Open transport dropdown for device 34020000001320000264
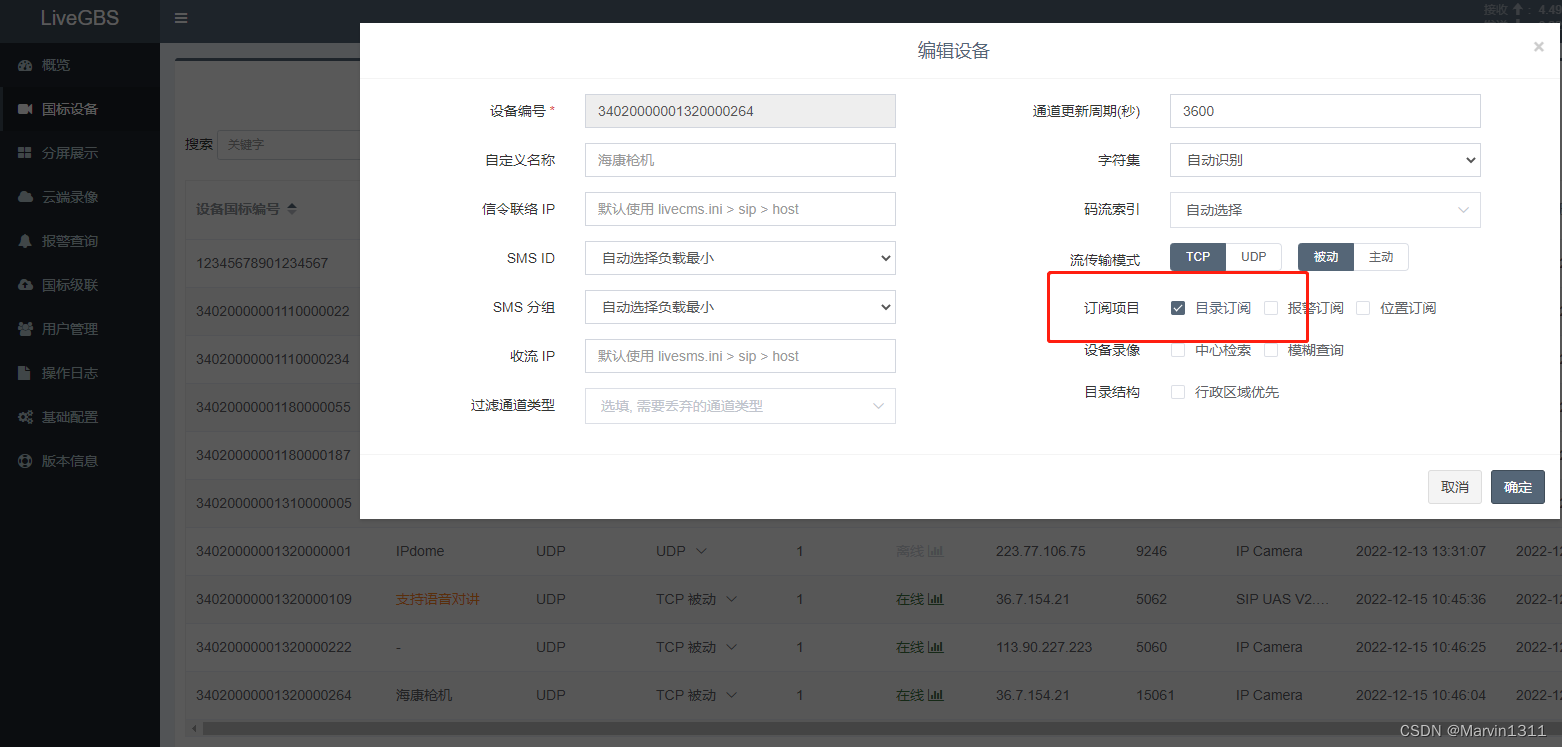Image resolution: width=1562 pixels, height=747 pixels. pos(731,695)
